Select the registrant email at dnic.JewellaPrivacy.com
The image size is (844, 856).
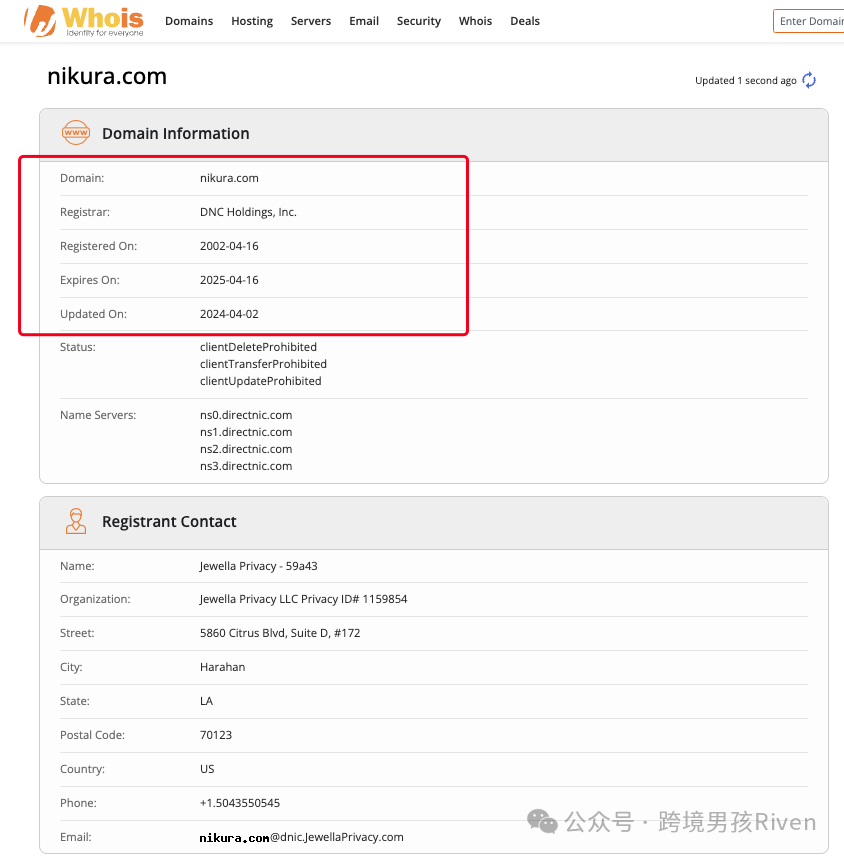pyautogui.click(x=301, y=837)
